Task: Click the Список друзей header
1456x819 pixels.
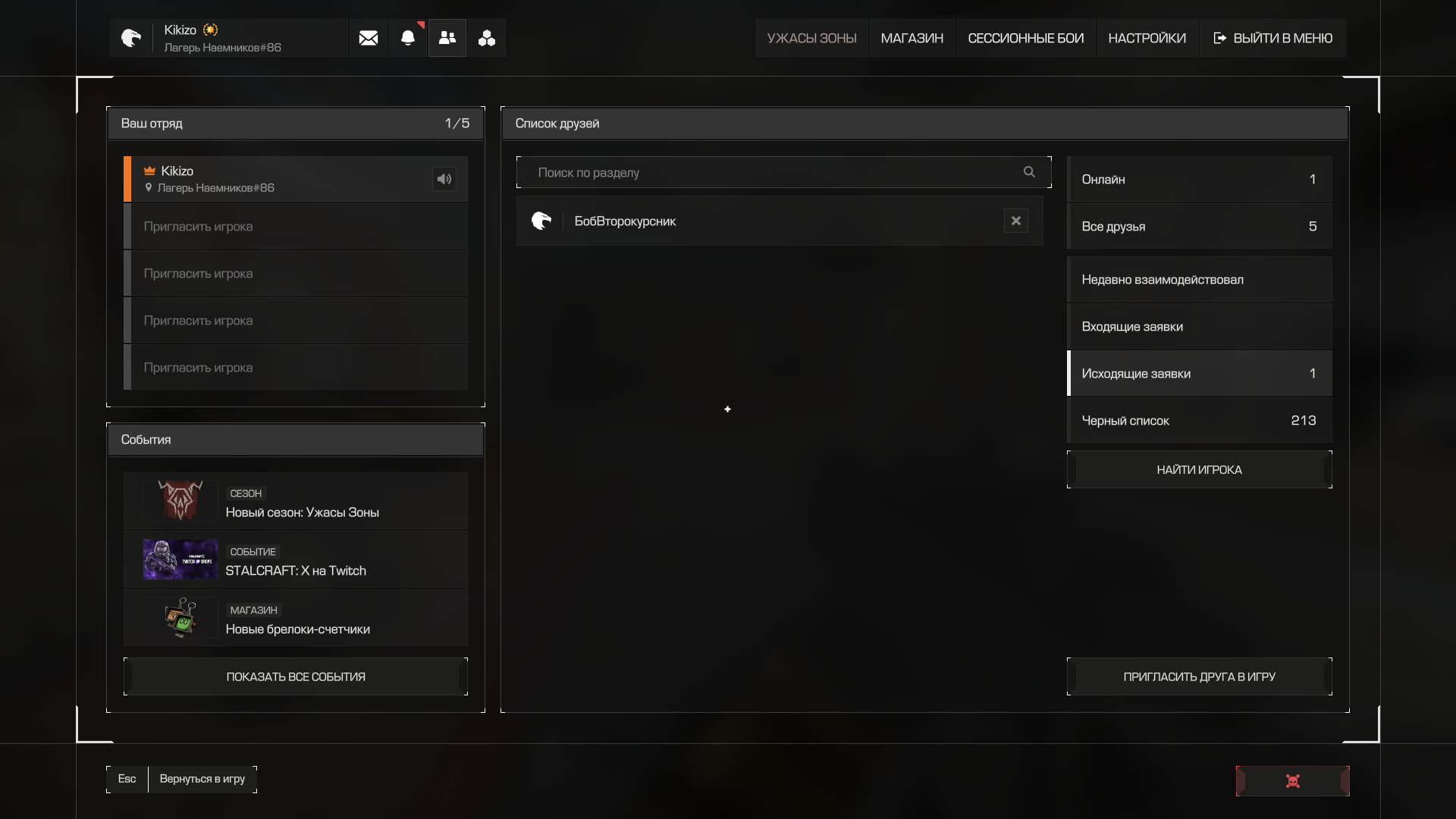Action: pos(925,123)
